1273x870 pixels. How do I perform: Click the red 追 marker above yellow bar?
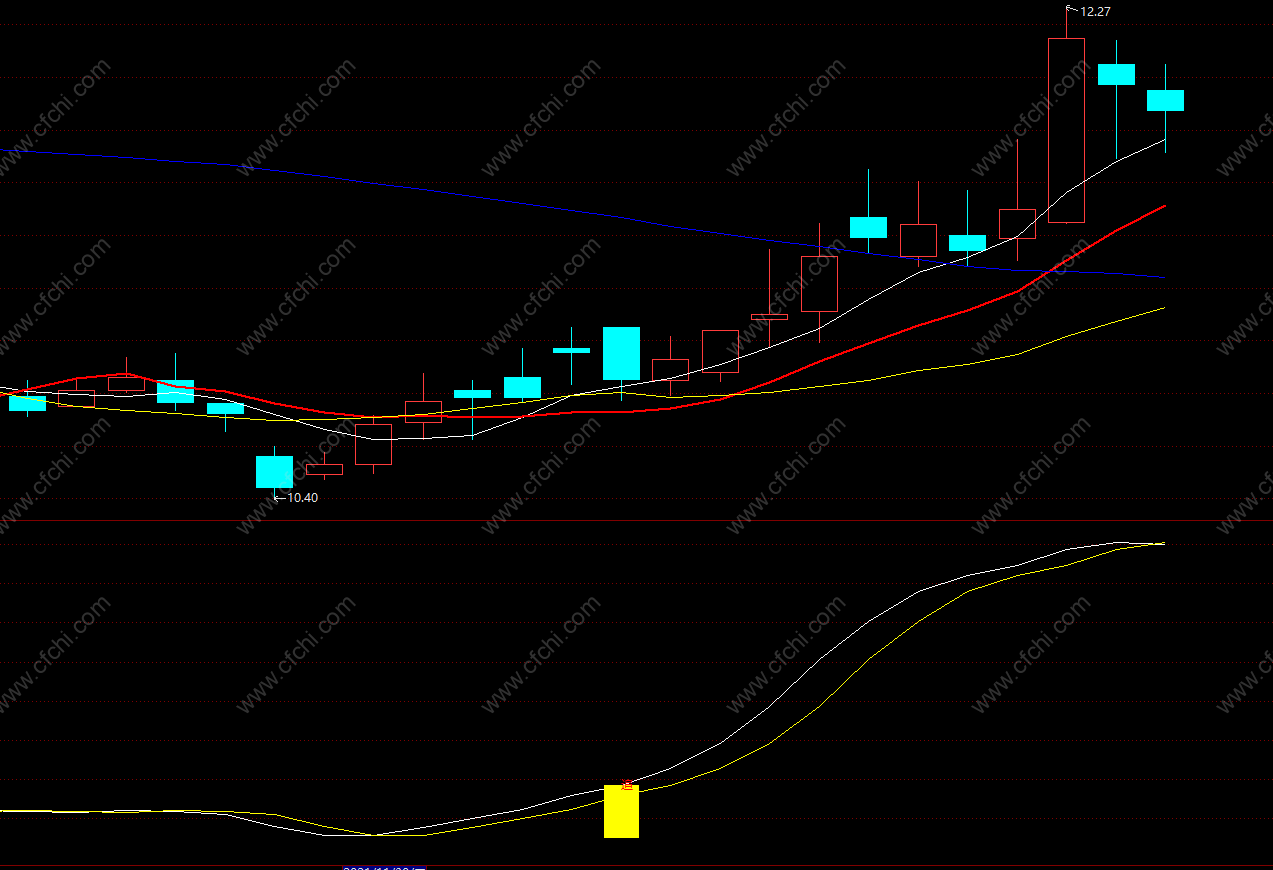[628, 784]
